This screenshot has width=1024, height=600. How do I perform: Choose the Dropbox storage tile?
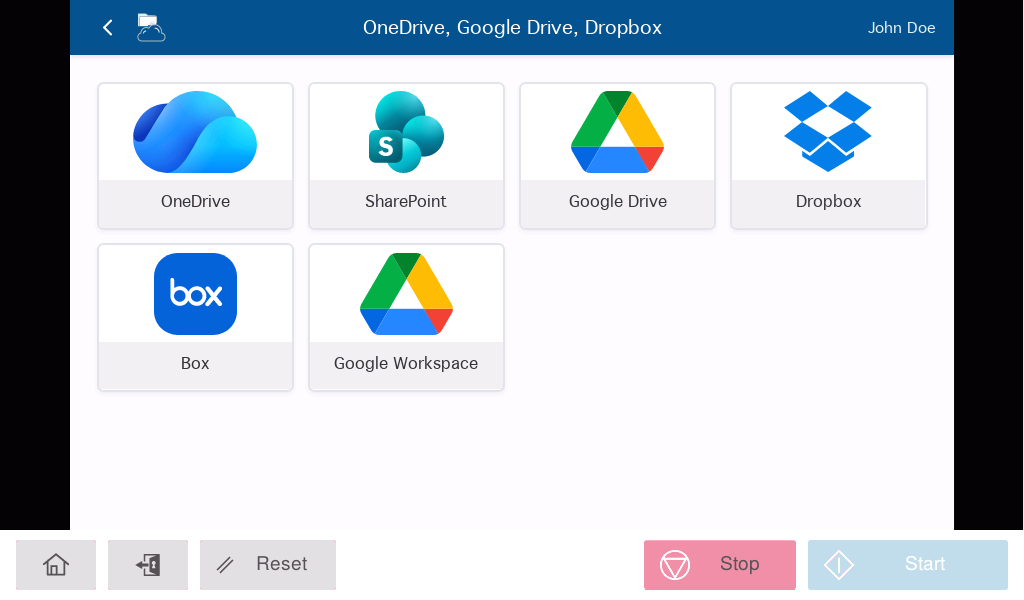click(x=829, y=156)
